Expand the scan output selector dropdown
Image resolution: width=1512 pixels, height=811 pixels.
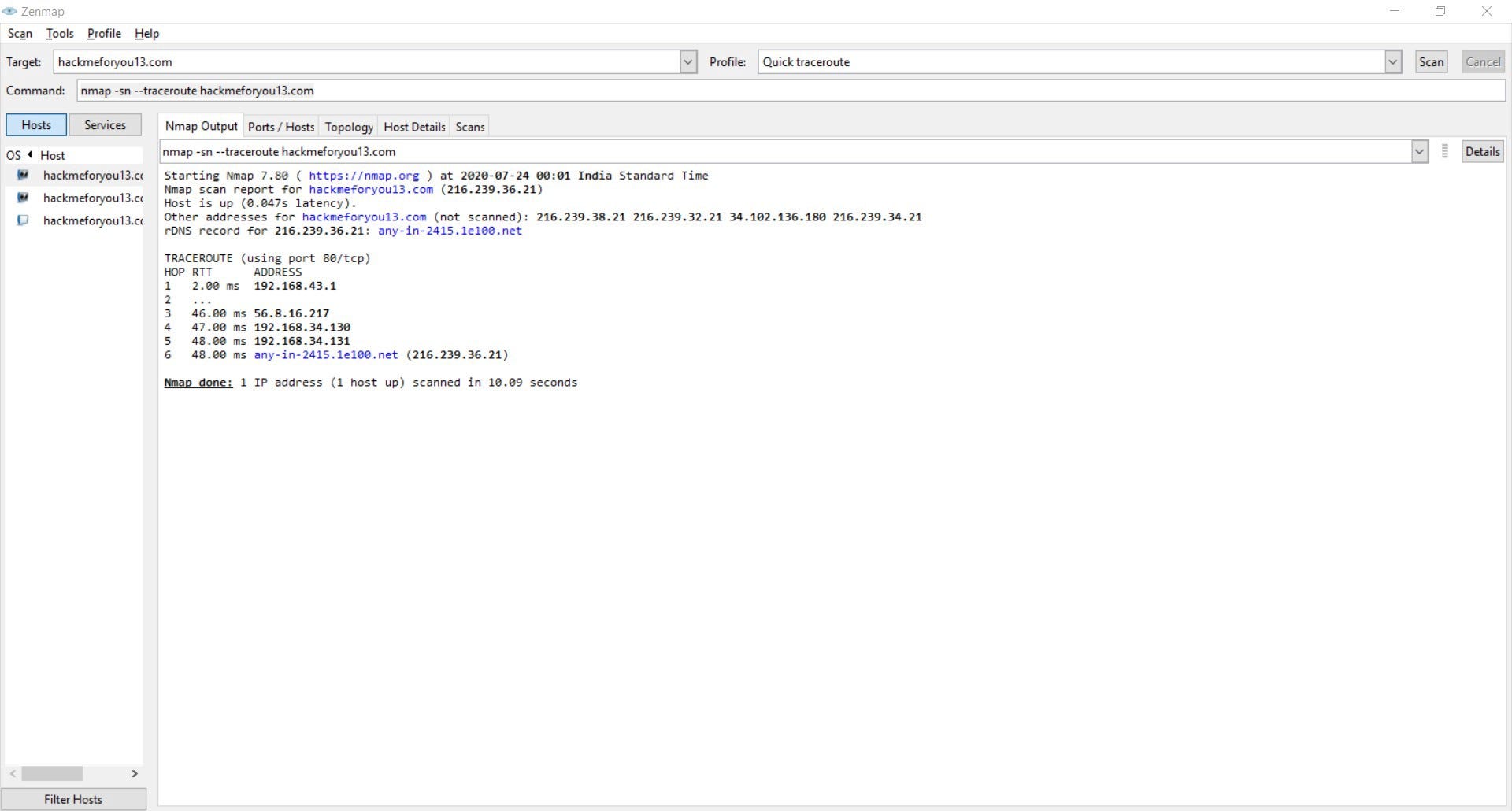click(1419, 151)
